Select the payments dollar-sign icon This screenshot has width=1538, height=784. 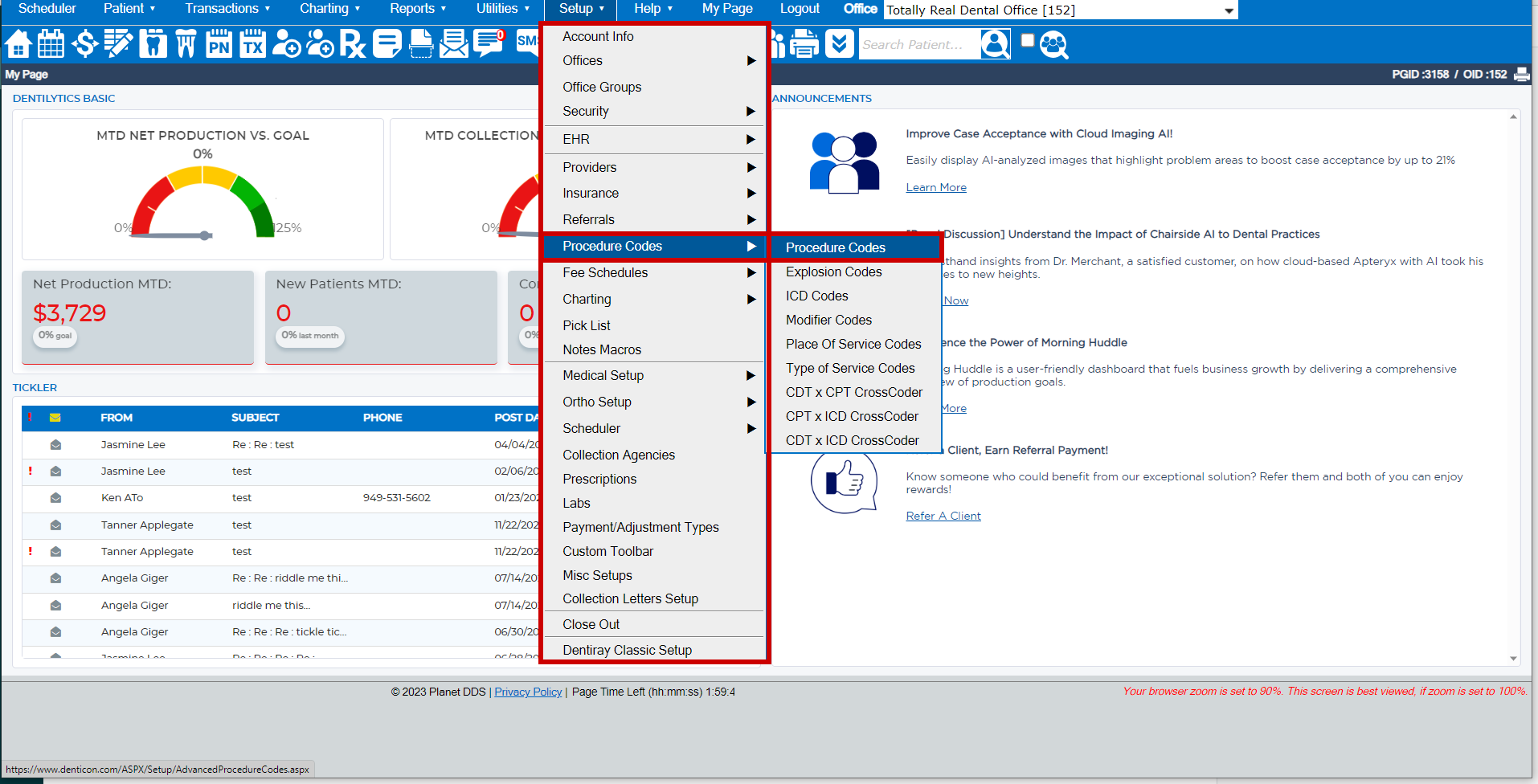click(85, 44)
